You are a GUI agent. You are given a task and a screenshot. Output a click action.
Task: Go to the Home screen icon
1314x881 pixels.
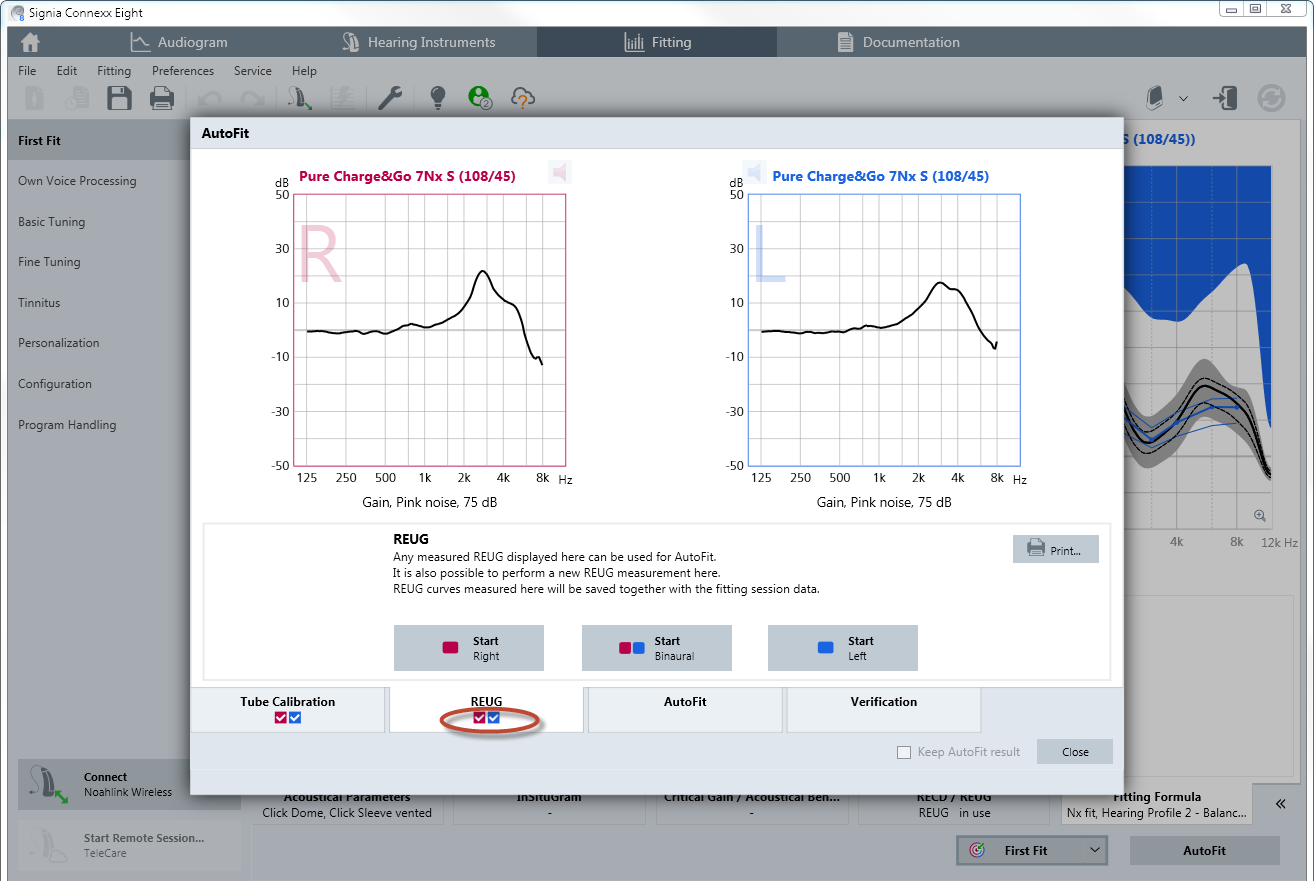point(31,43)
